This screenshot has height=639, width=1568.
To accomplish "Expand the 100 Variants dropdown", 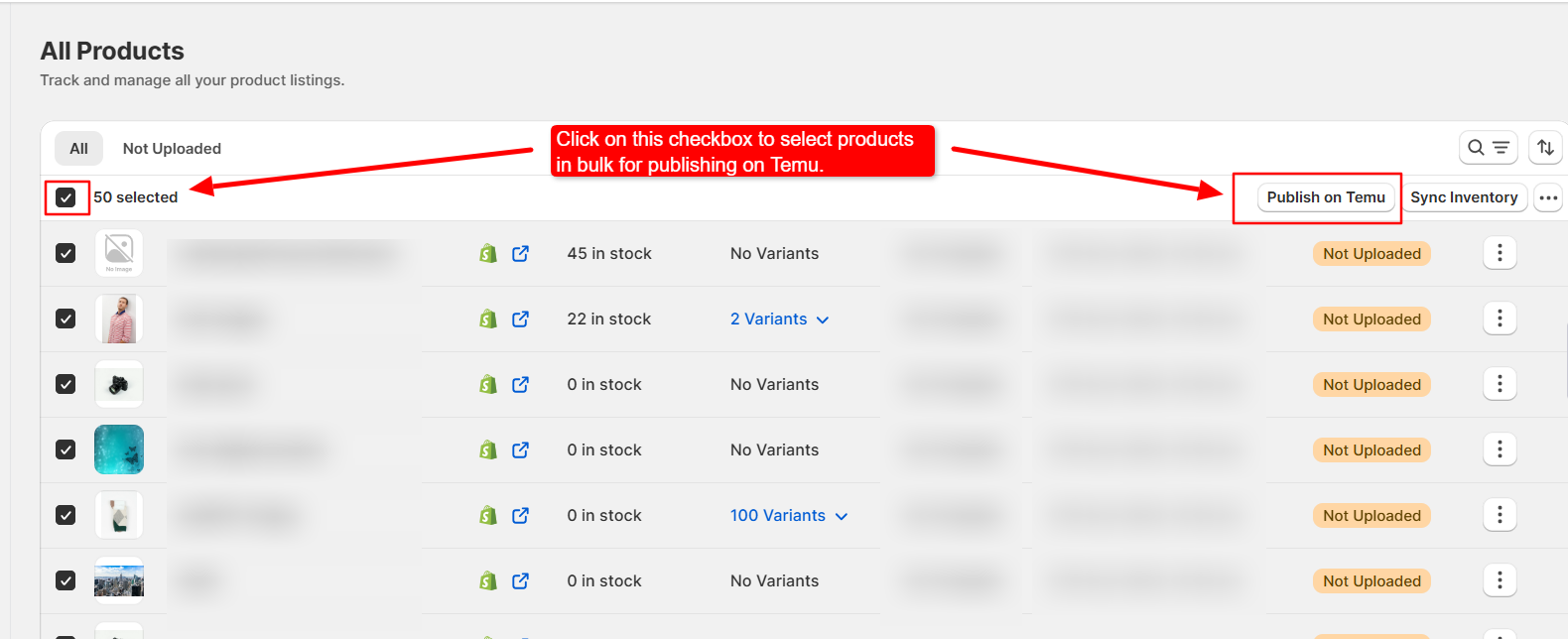I will pos(789,516).
